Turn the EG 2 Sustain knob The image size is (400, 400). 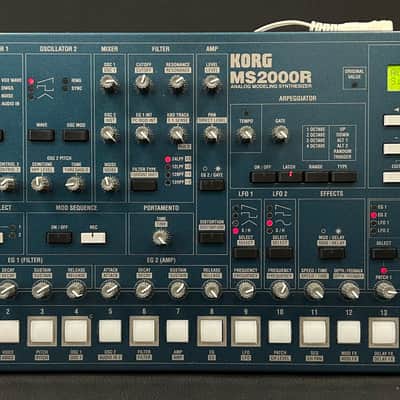point(178,290)
